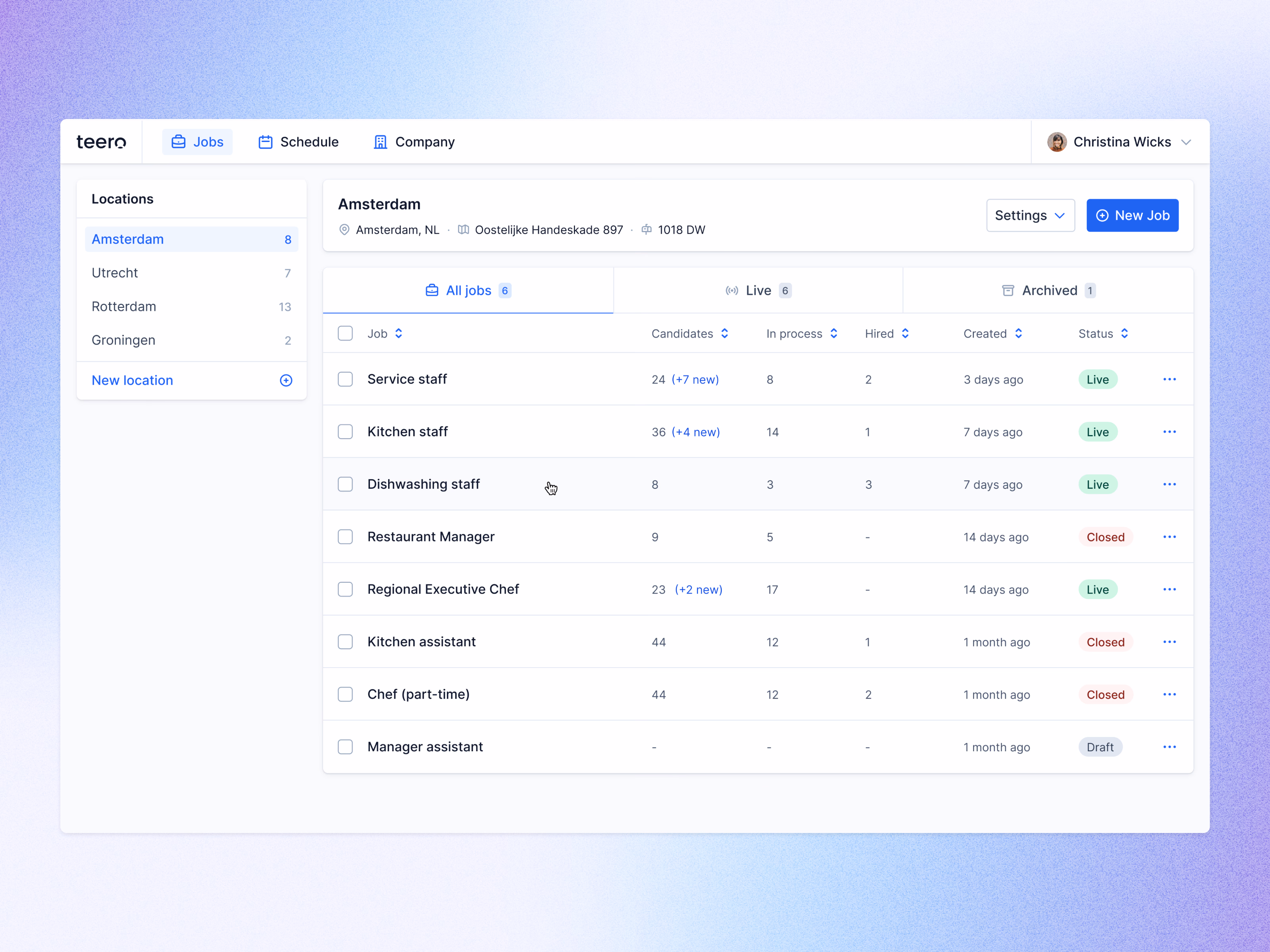The height and width of the screenshot is (952, 1270).
Task: Switch to the Live tab
Action: tap(758, 290)
